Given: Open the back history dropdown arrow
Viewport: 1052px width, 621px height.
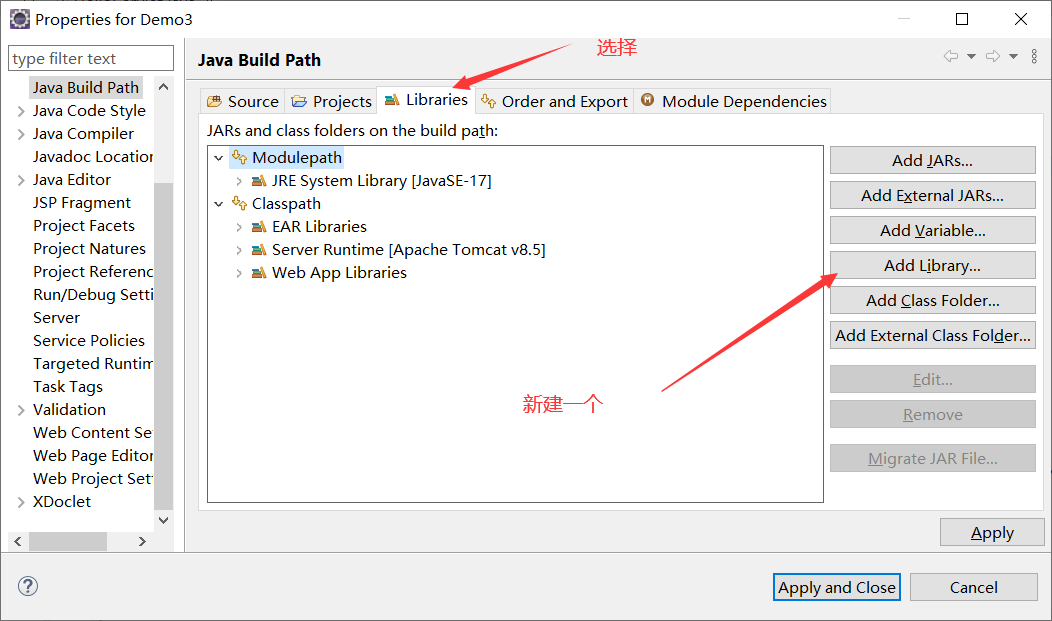Looking at the screenshot, I should (x=971, y=56).
